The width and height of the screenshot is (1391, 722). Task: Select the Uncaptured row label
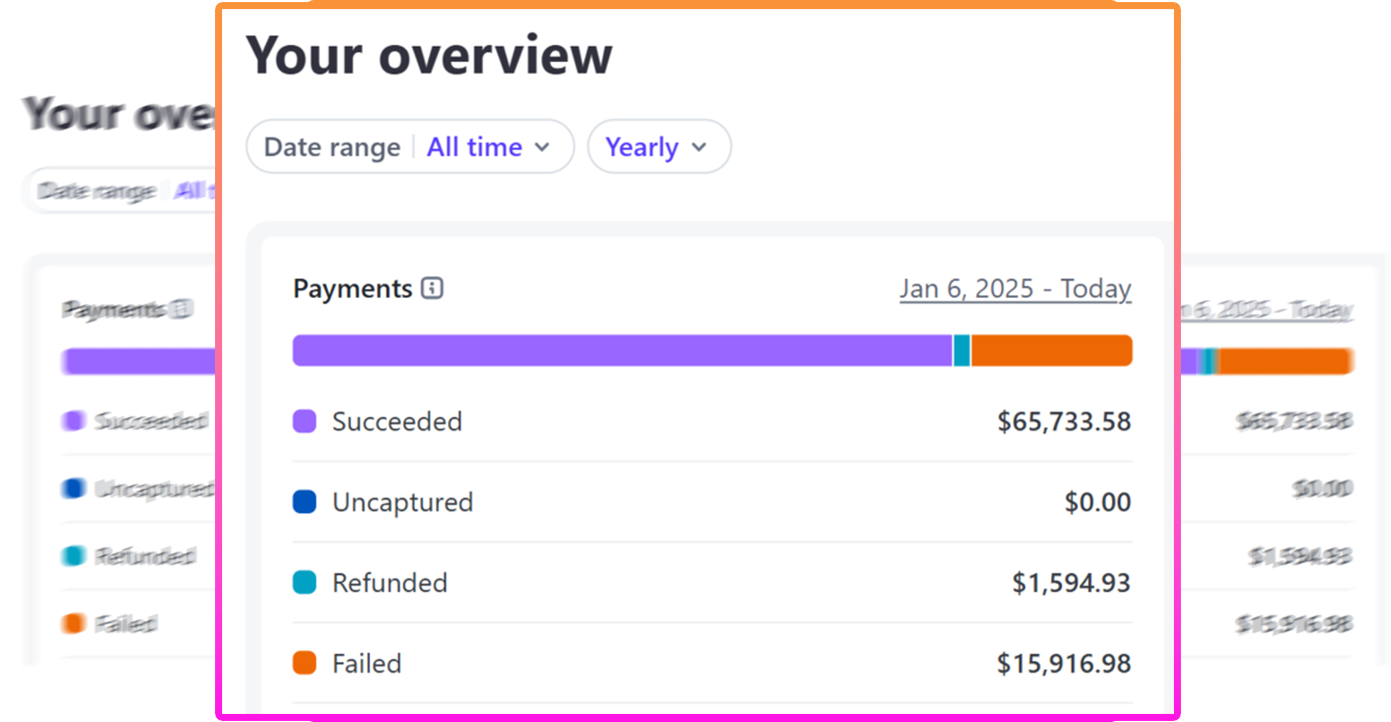click(x=403, y=502)
